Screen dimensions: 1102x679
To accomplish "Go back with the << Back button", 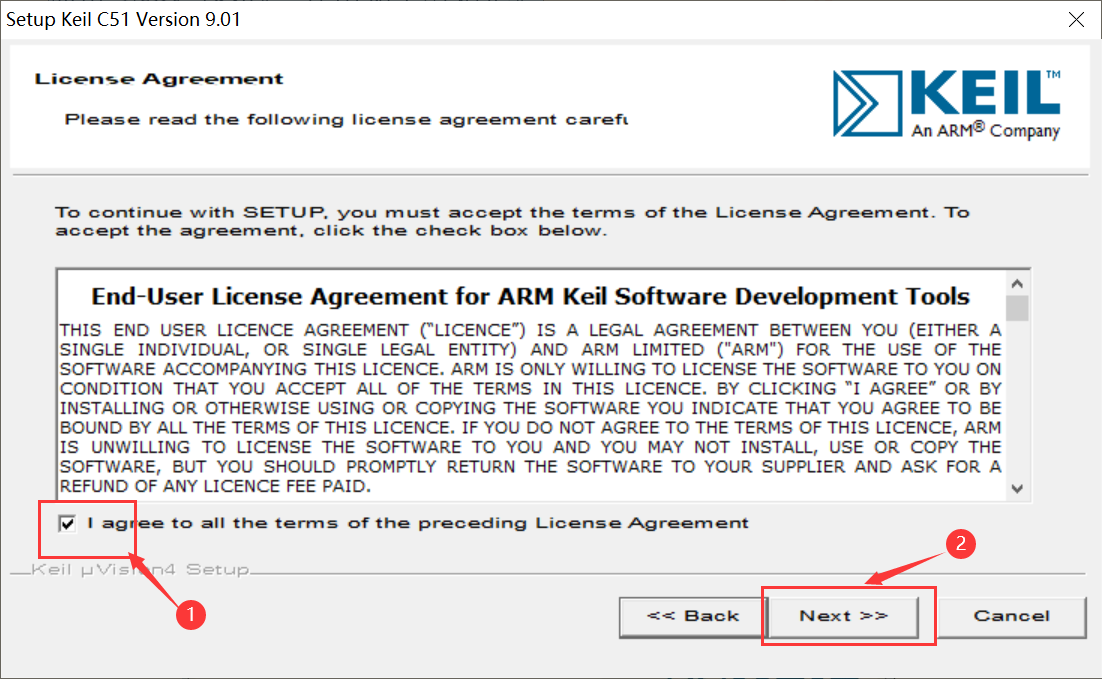I will tap(692, 616).
